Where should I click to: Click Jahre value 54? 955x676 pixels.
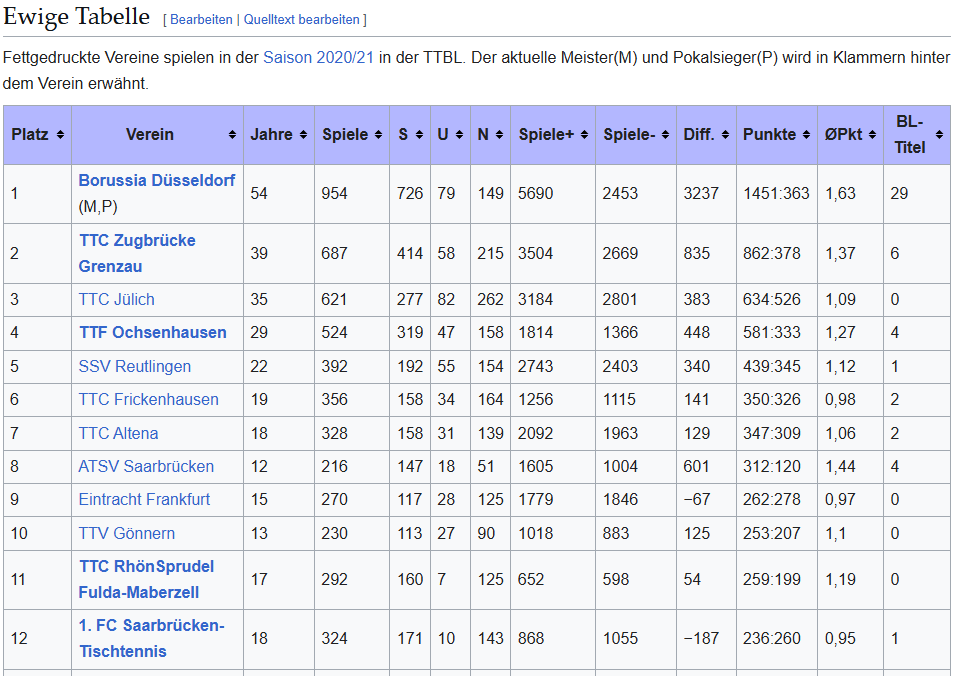(x=259, y=194)
